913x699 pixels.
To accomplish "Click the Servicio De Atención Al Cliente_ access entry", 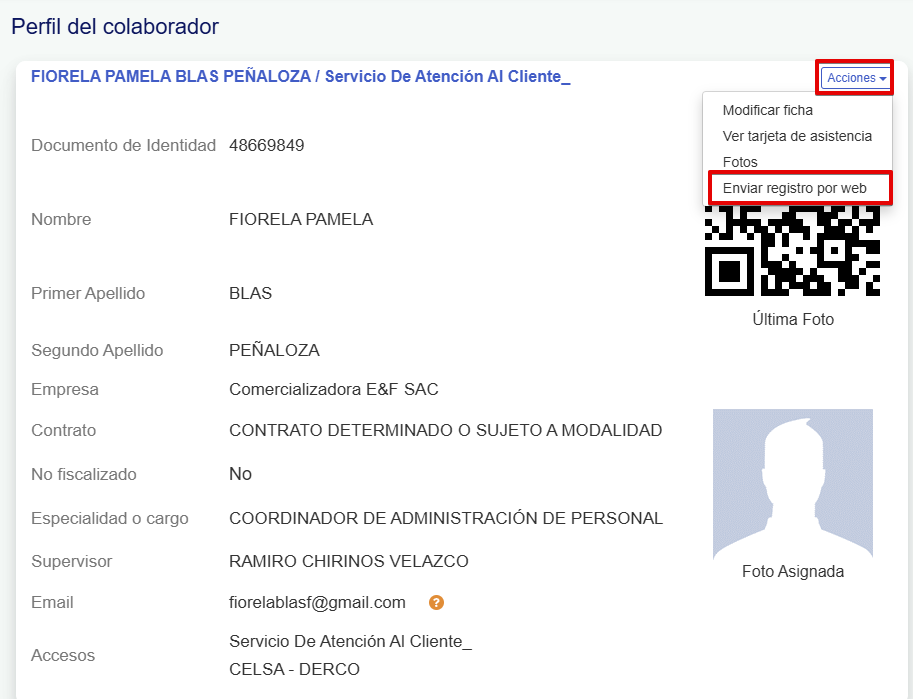I will point(351,641).
